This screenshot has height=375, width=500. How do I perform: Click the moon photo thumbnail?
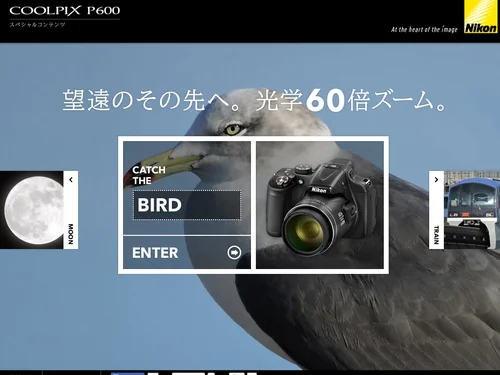[x=32, y=210]
